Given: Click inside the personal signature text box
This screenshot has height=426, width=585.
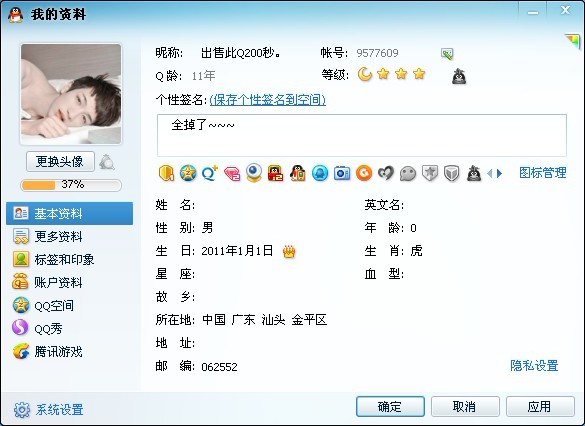Looking at the screenshot, I should (362, 135).
